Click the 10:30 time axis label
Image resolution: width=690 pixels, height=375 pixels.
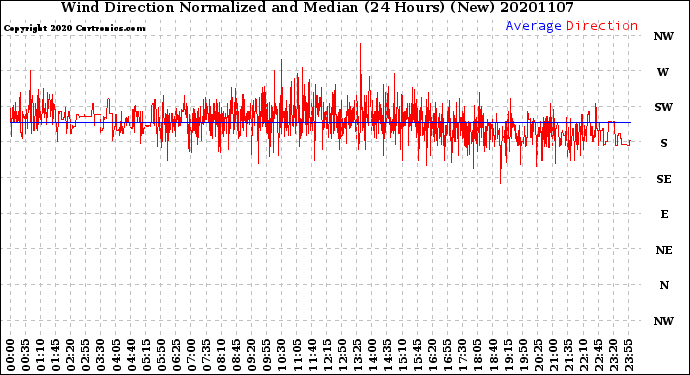(282, 355)
